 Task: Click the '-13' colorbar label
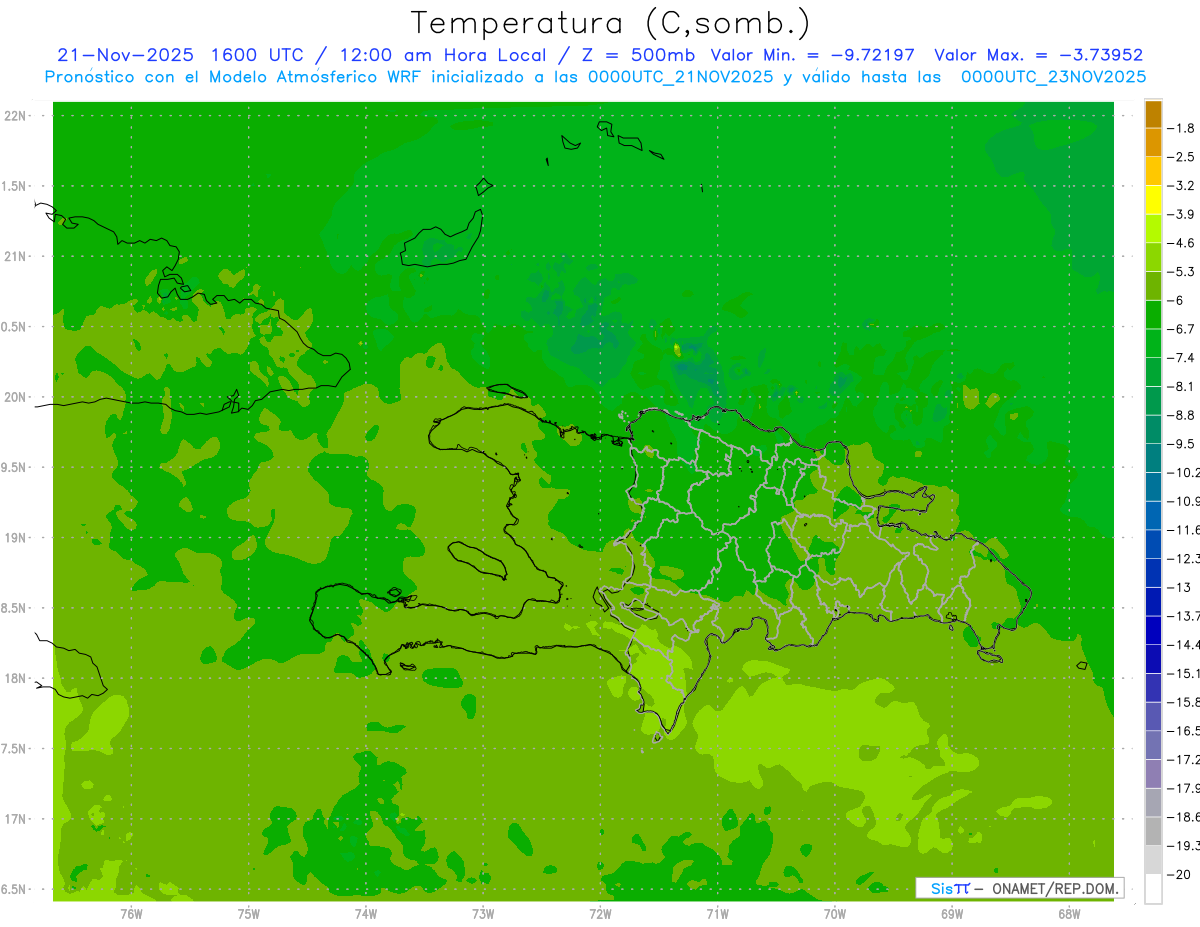(x=1178, y=587)
